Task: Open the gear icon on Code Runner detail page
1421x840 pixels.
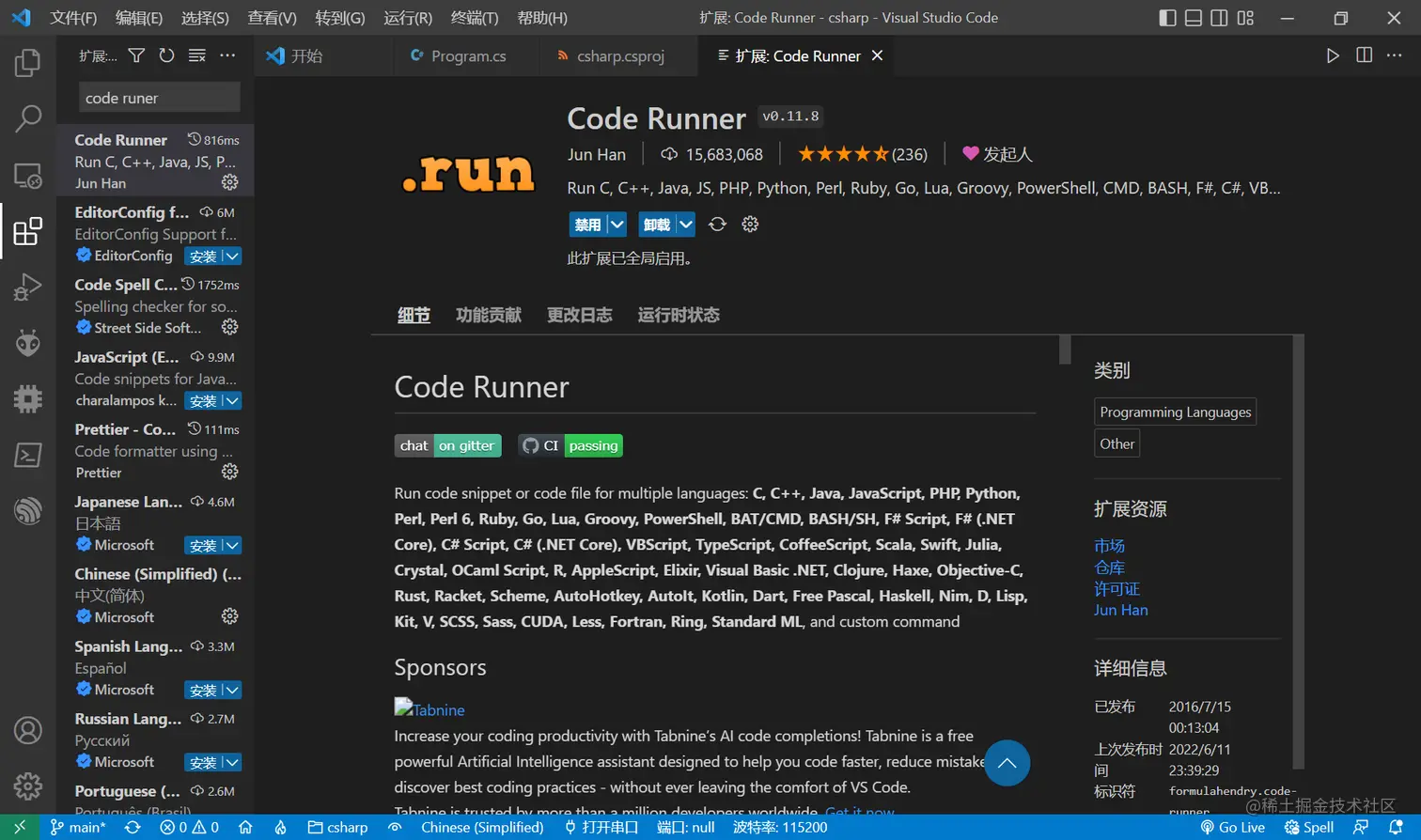Action: click(750, 225)
